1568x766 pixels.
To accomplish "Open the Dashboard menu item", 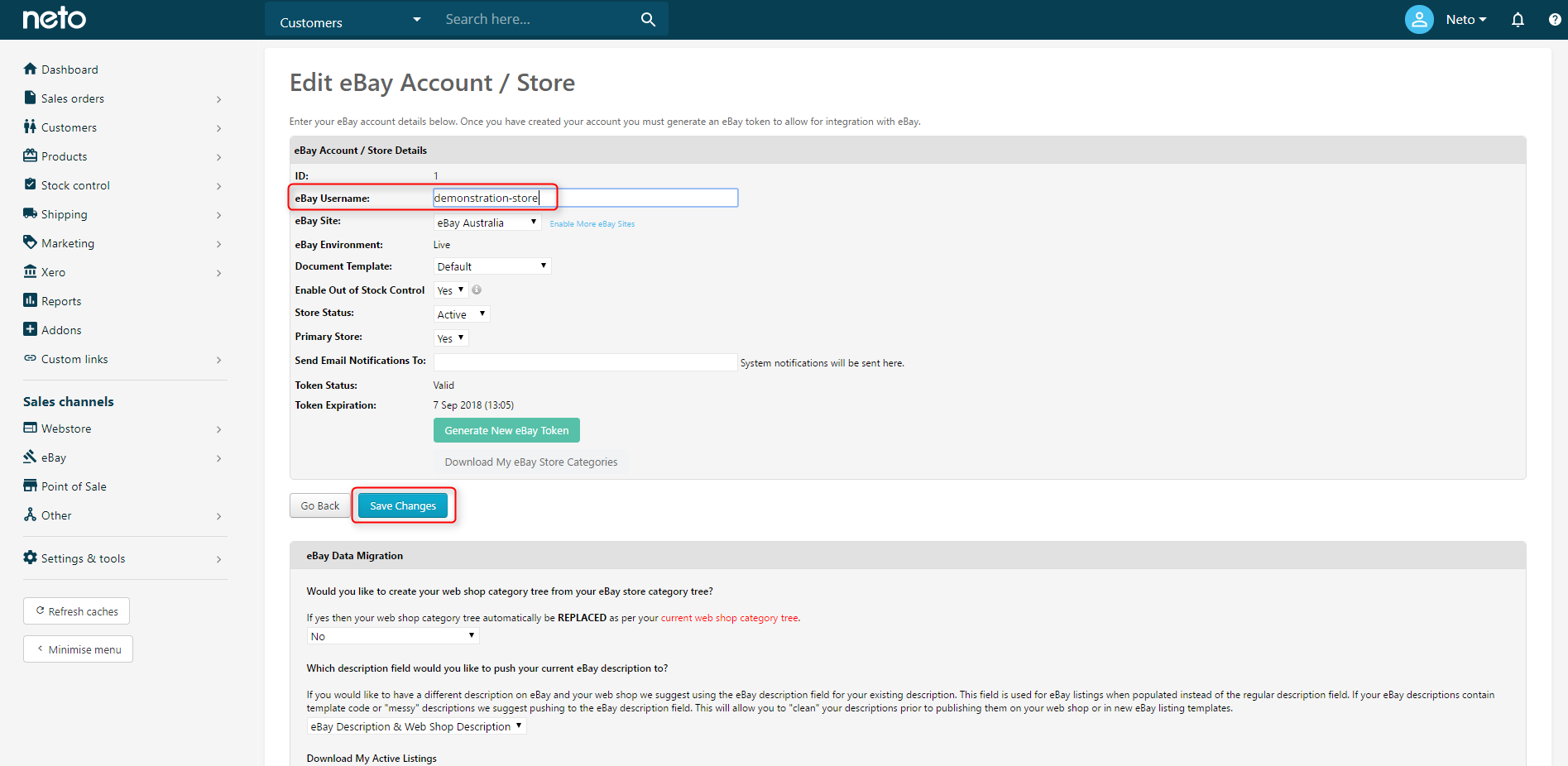I will 70,69.
